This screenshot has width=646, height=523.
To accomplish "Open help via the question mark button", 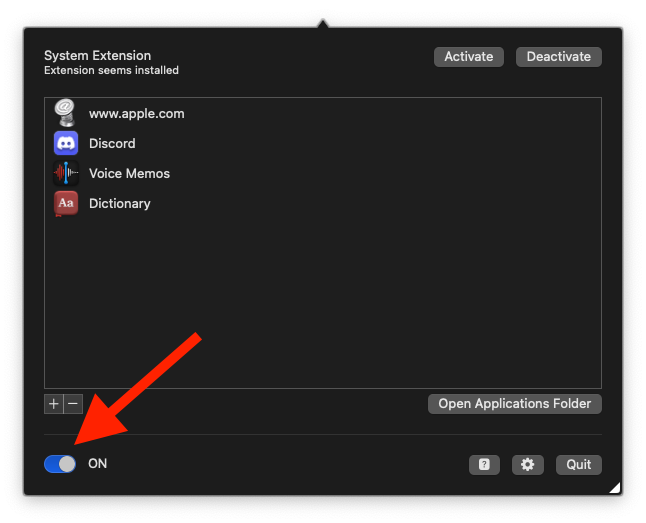I will coord(484,464).
